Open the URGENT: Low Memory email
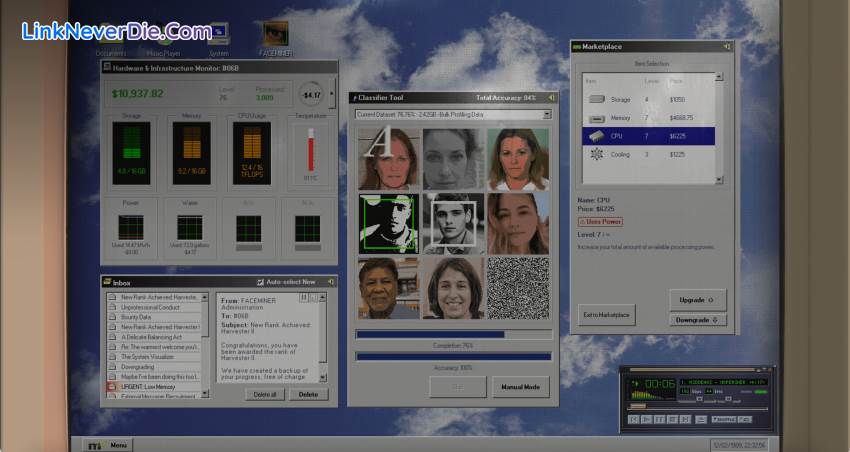Screen dimensions: 850x452 click(x=156, y=385)
